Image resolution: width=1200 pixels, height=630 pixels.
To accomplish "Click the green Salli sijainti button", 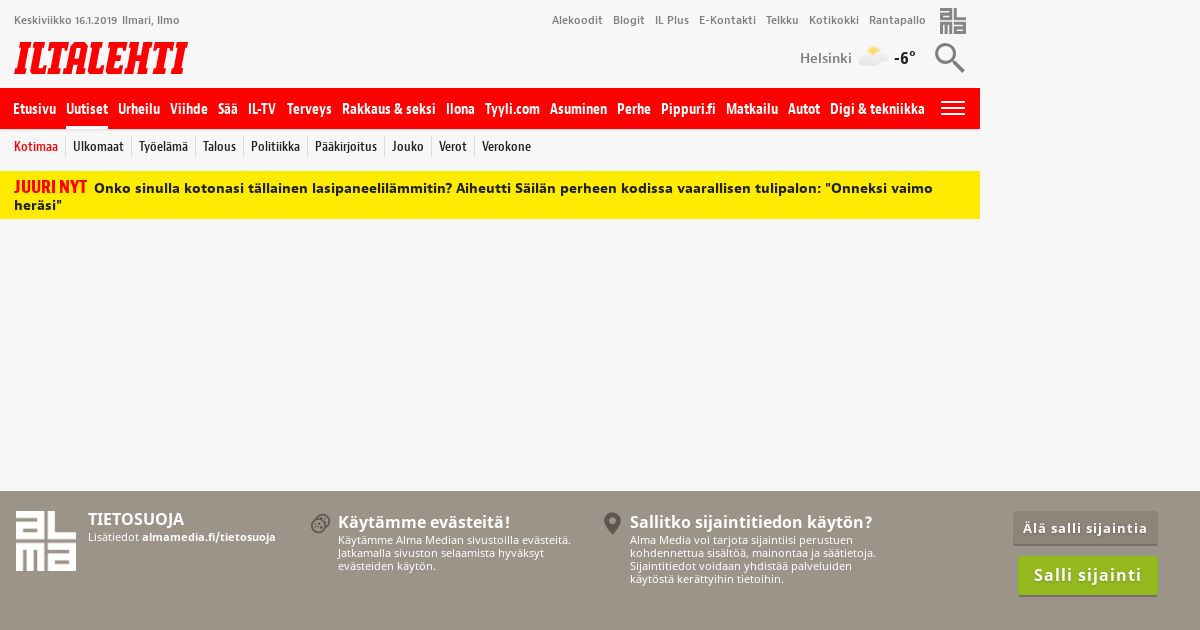I will (1088, 575).
